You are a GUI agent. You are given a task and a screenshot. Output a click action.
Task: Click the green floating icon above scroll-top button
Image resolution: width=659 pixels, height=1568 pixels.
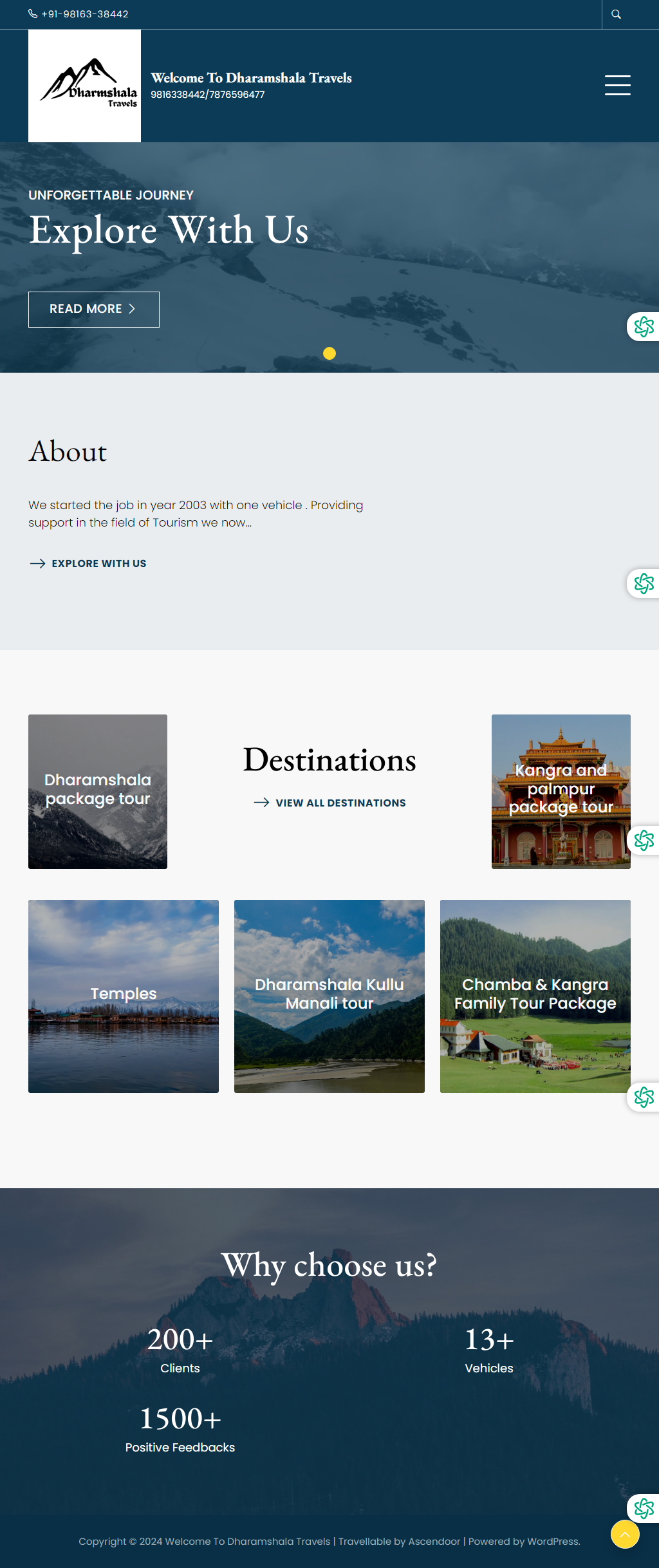644,1508
